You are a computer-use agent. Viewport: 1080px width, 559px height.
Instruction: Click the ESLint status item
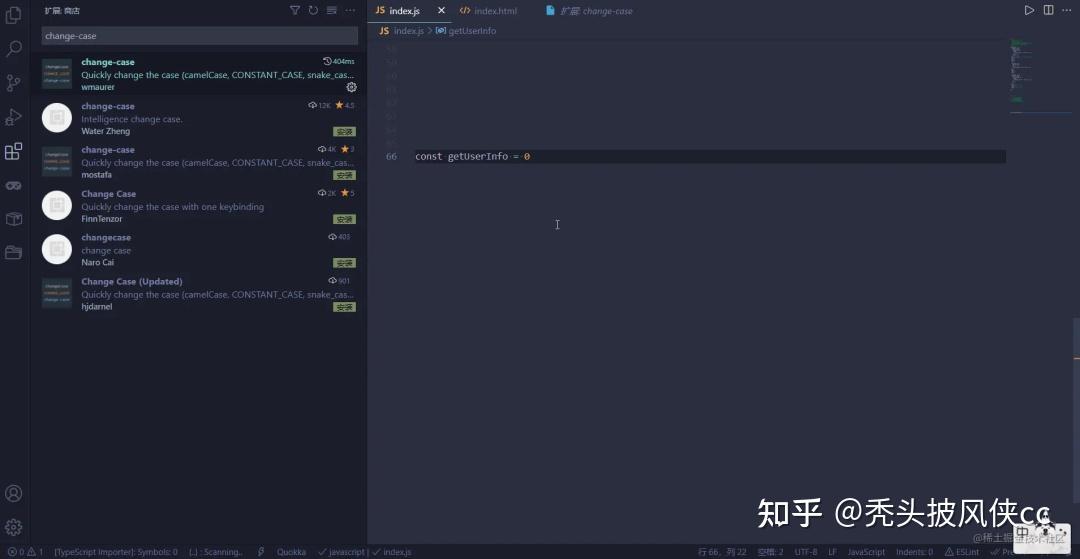click(x=962, y=552)
